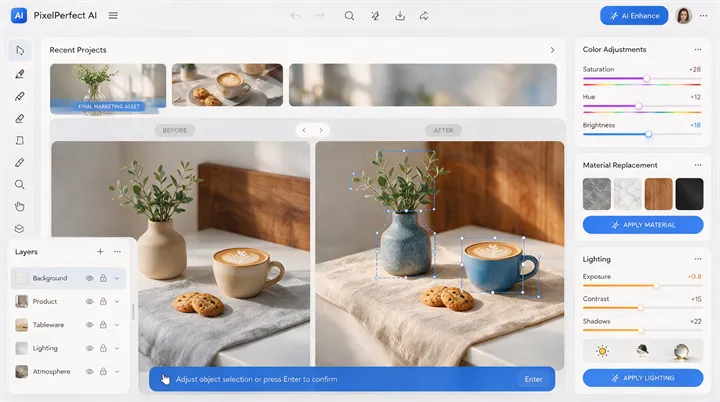The height and width of the screenshot is (402, 720).
Task: Open the top-right more options menu
Action: click(x=703, y=16)
